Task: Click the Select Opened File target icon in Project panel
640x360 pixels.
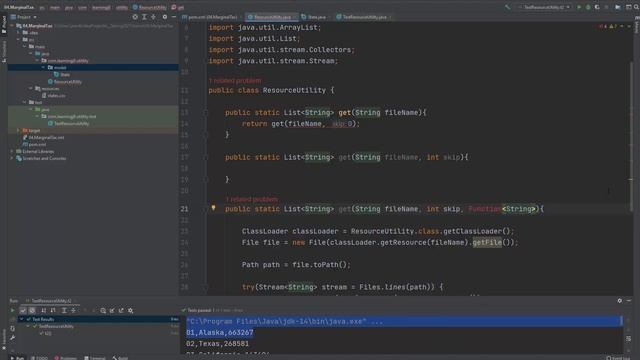Action: tap(135, 17)
